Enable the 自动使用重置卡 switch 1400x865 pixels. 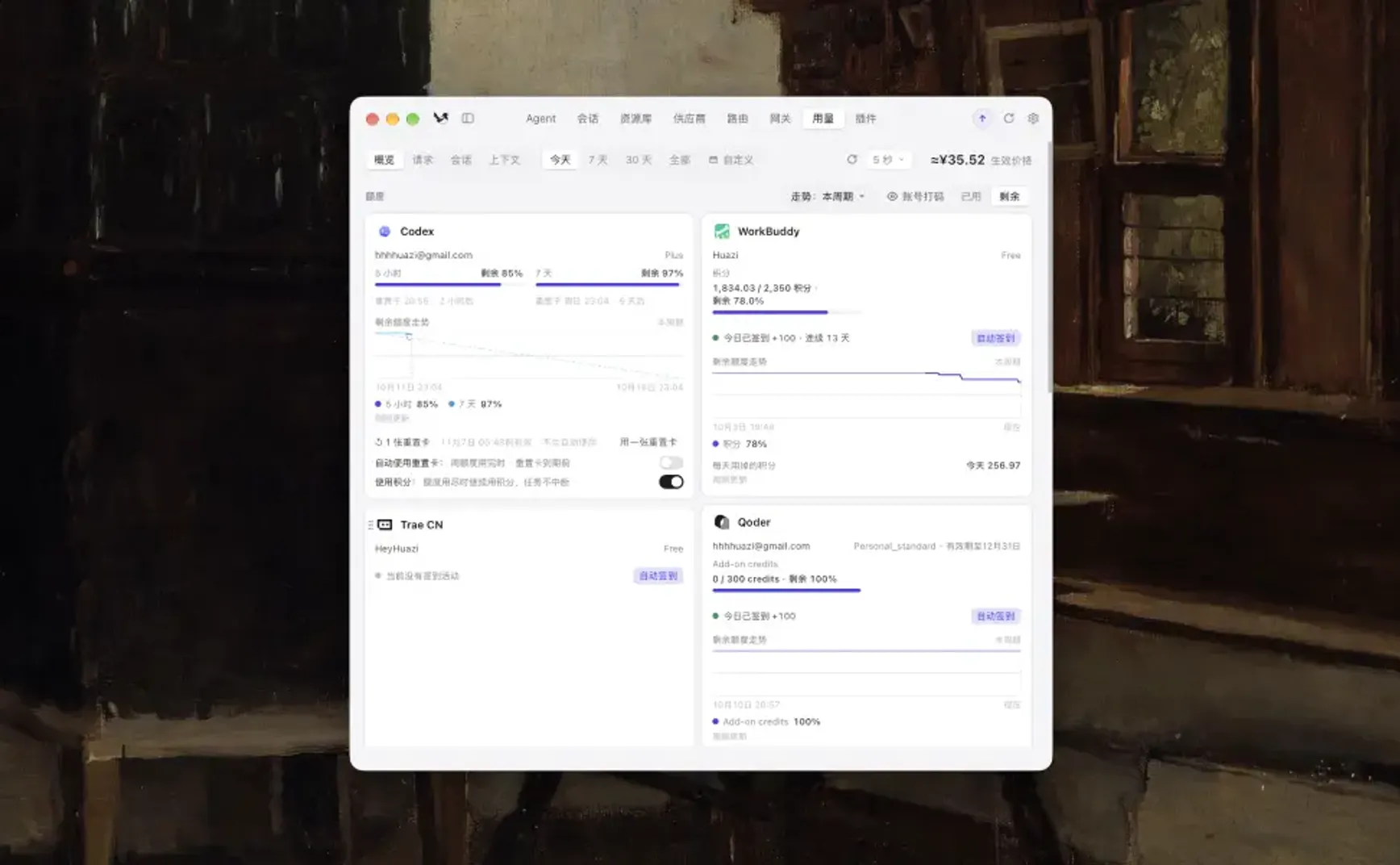tap(671, 462)
